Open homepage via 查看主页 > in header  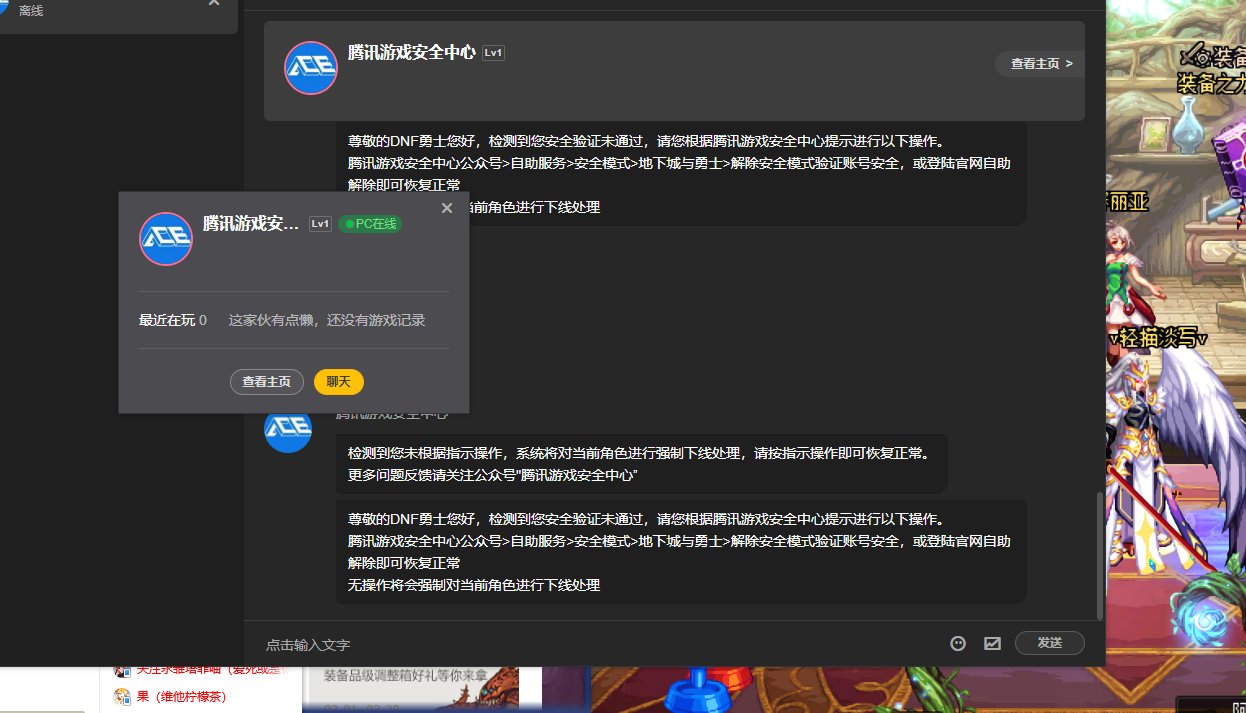pos(1040,64)
